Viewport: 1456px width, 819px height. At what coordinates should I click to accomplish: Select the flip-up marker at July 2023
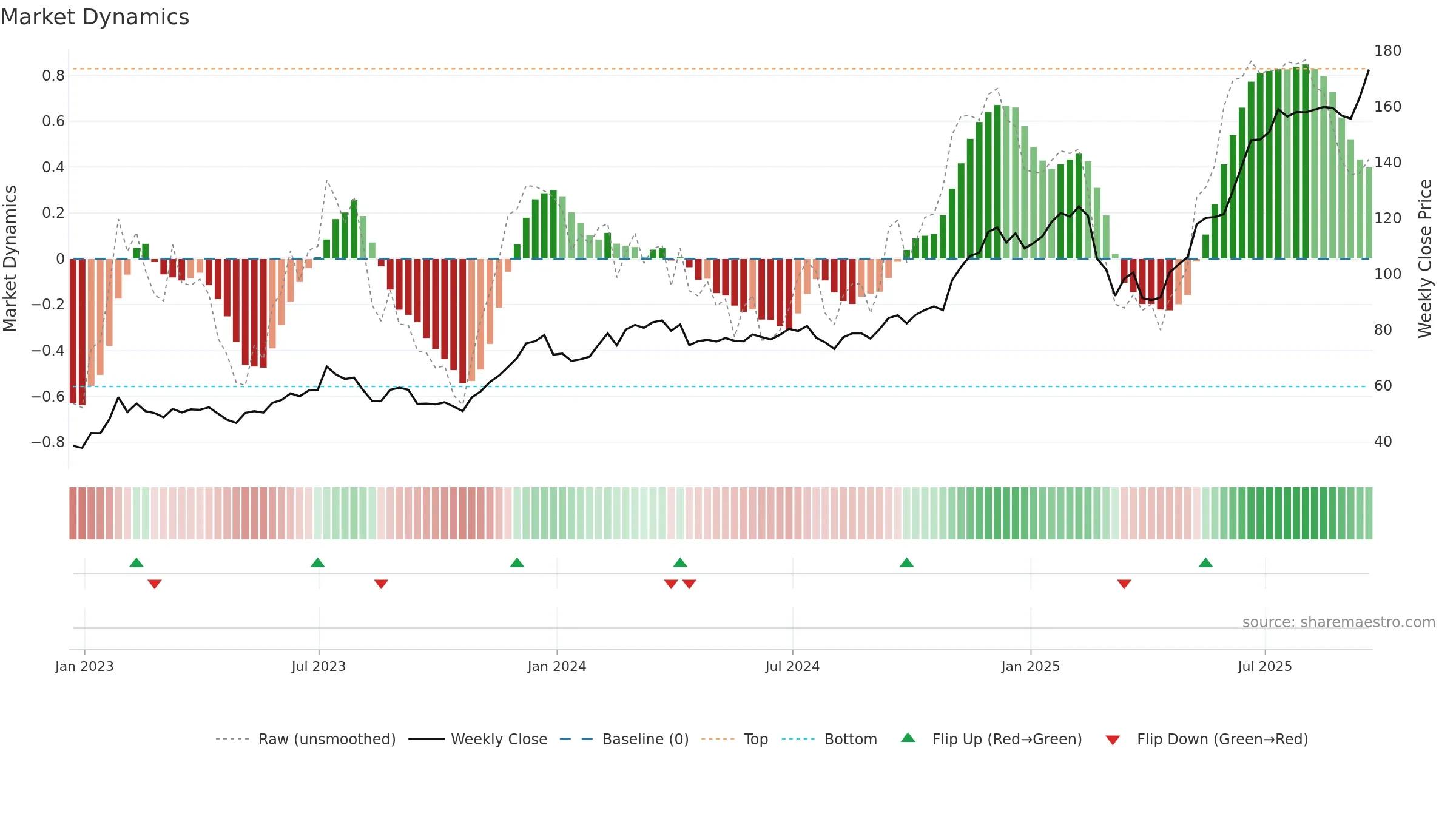pyautogui.click(x=317, y=562)
